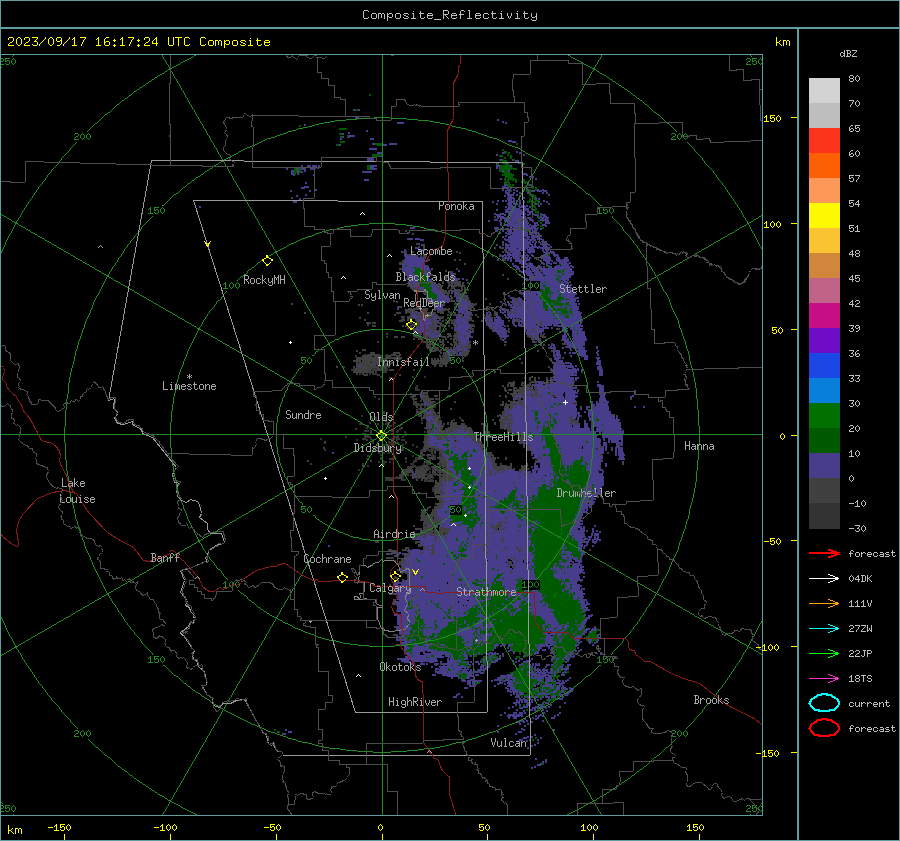Image resolution: width=900 pixels, height=841 pixels.
Task: Click the Vulcan city label
Action: 509,743
